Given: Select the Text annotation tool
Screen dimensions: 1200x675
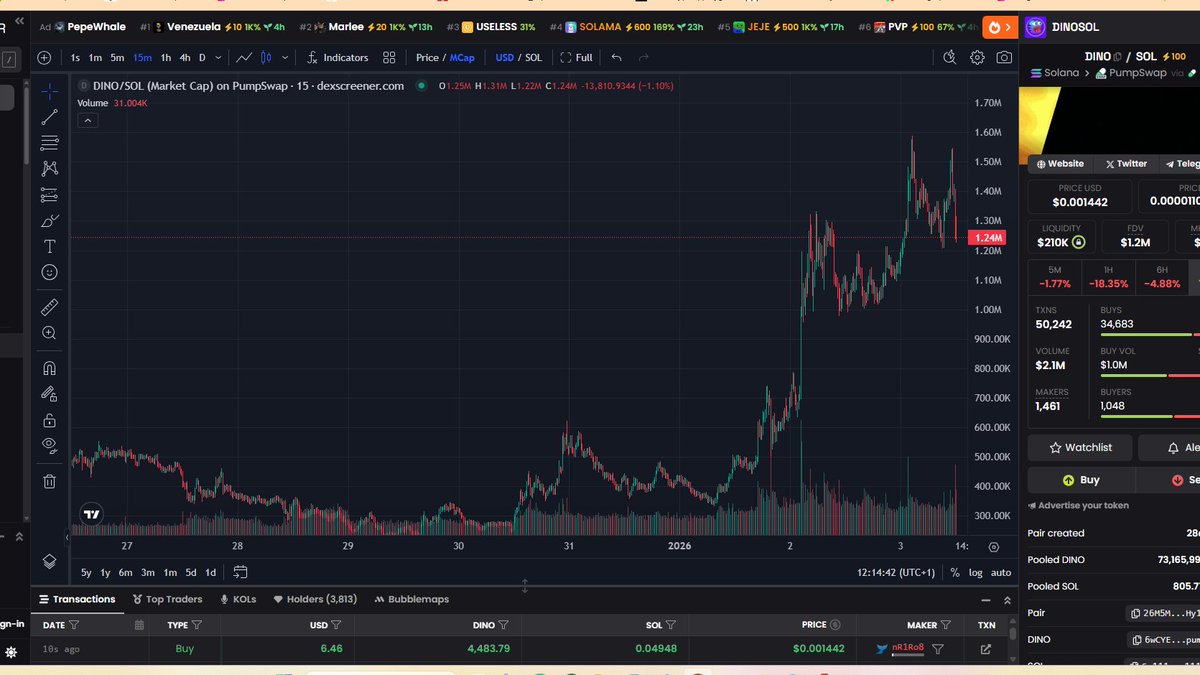Looking at the screenshot, I should 49,246.
